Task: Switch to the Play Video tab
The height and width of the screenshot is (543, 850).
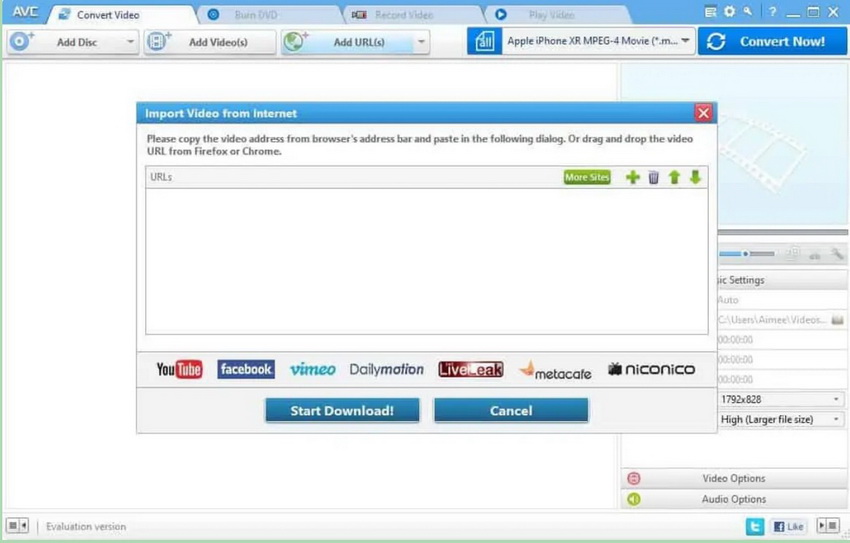Action: click(x=550, y=15)
